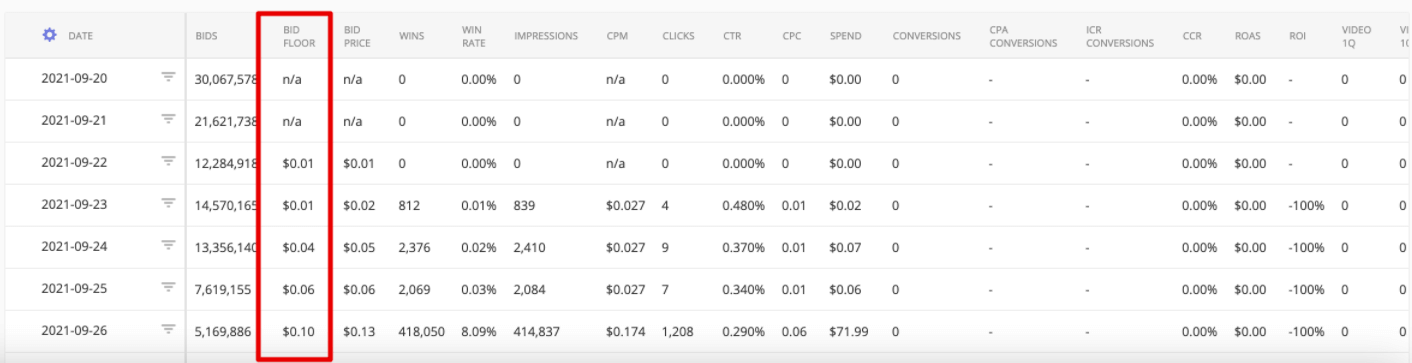Open filter icon for row 2021-09-25
The height and width of the screenshot is (363, 1412).
coord(168,289)
